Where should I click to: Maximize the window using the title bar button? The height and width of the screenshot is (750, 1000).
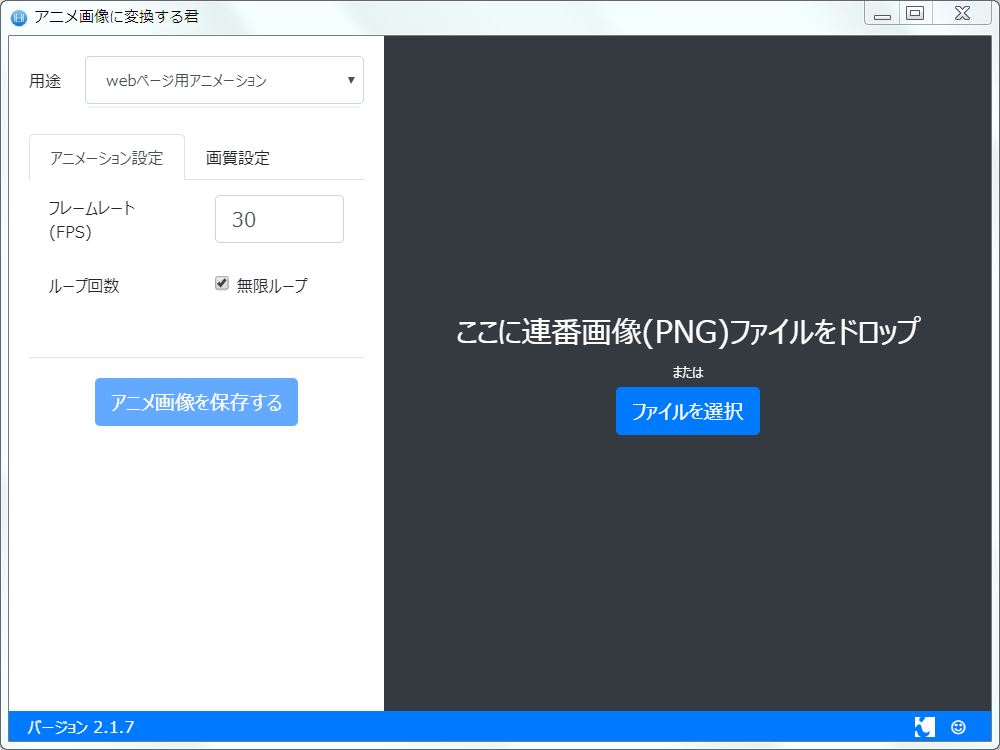[914, 14]
